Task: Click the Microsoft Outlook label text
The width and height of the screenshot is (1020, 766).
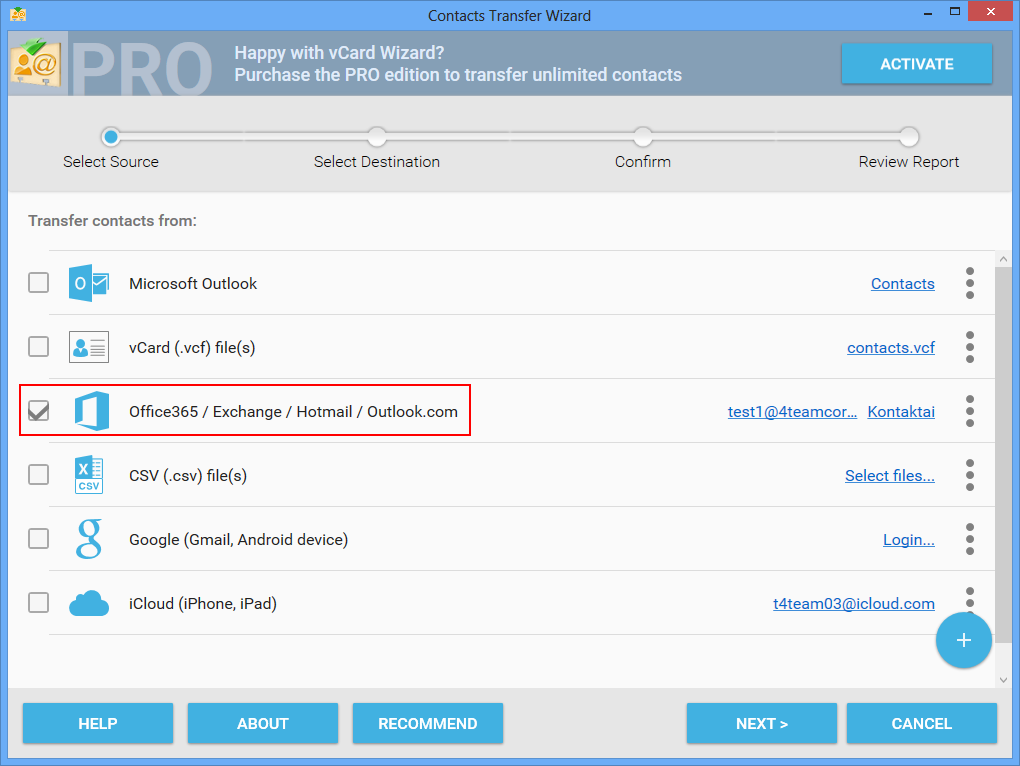Action: point(193,284)
